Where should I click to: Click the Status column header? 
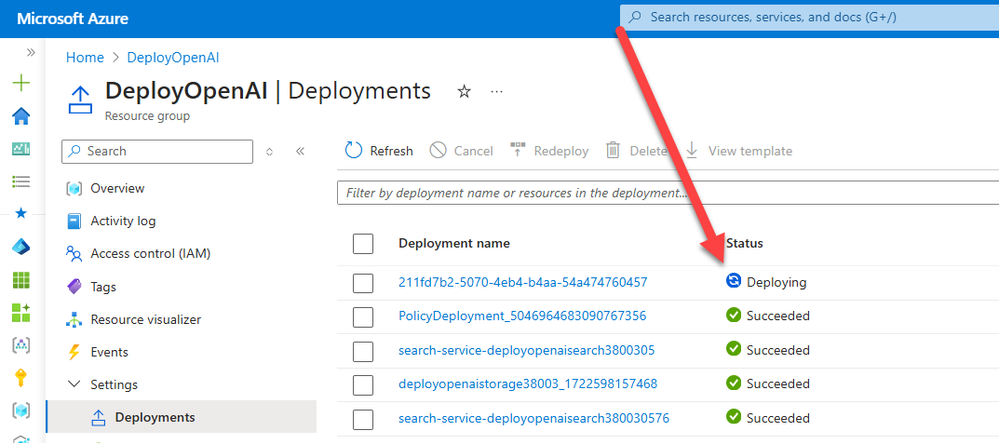(744, 243)
